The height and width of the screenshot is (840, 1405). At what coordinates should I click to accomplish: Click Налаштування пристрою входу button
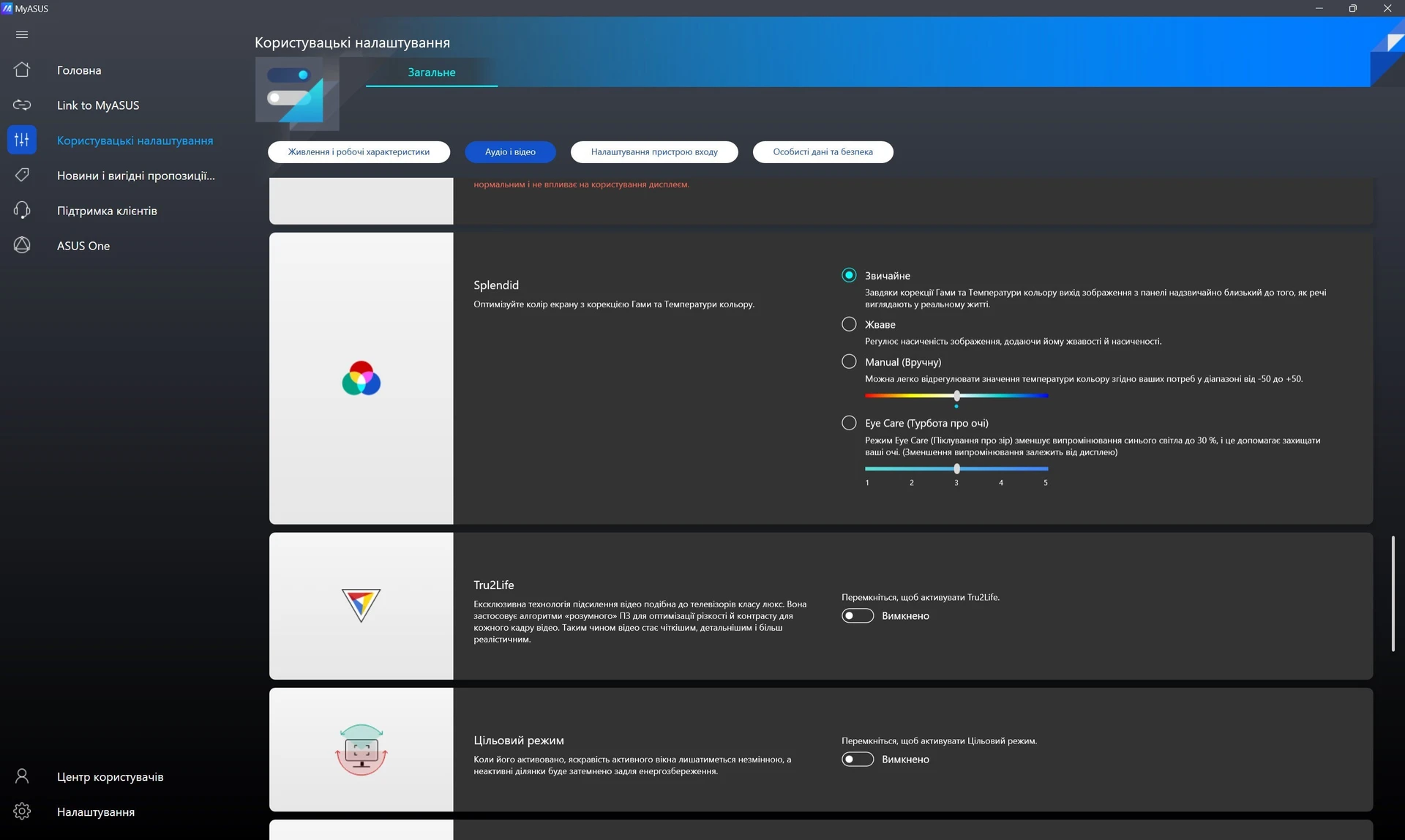(654, 152)
